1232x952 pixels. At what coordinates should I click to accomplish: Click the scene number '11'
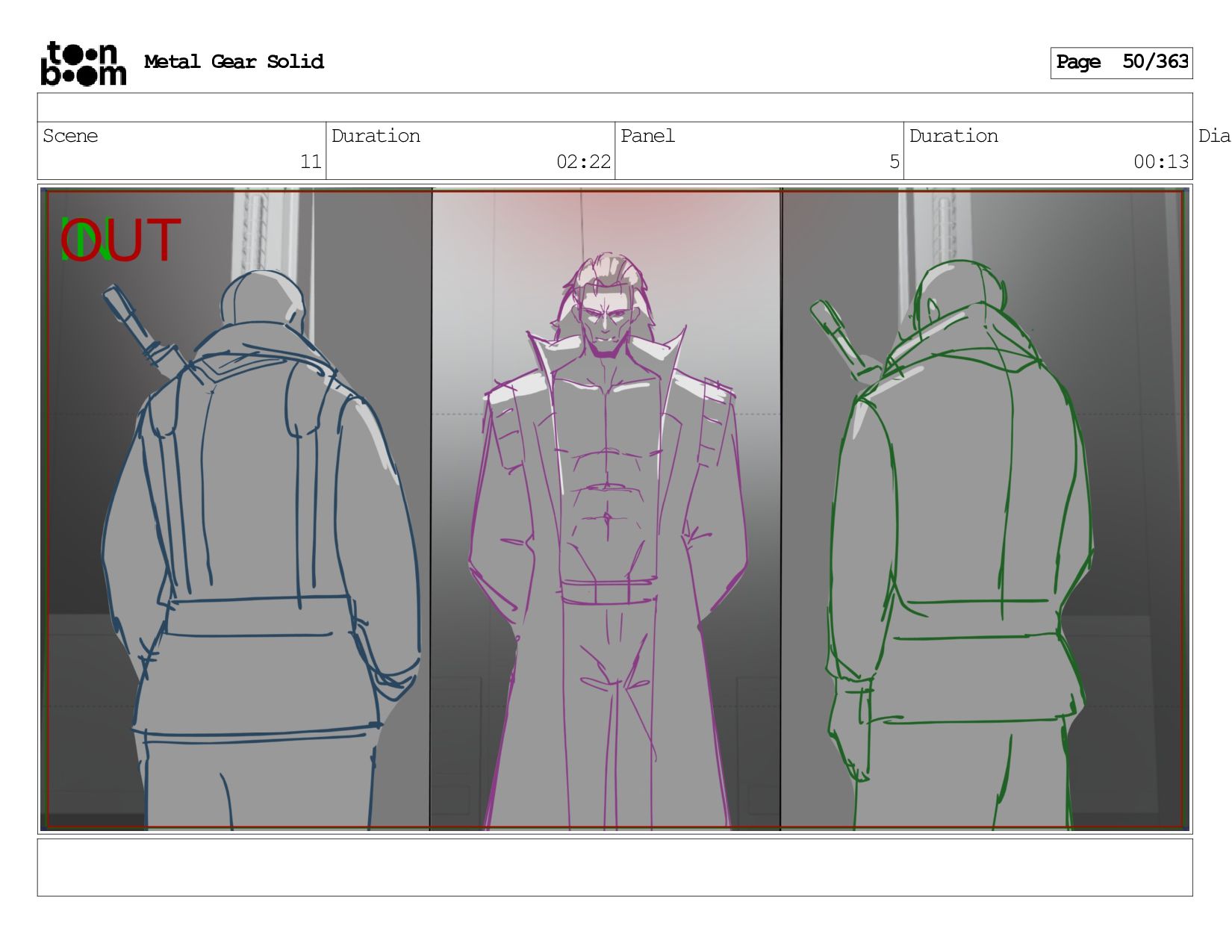point(311,161)
